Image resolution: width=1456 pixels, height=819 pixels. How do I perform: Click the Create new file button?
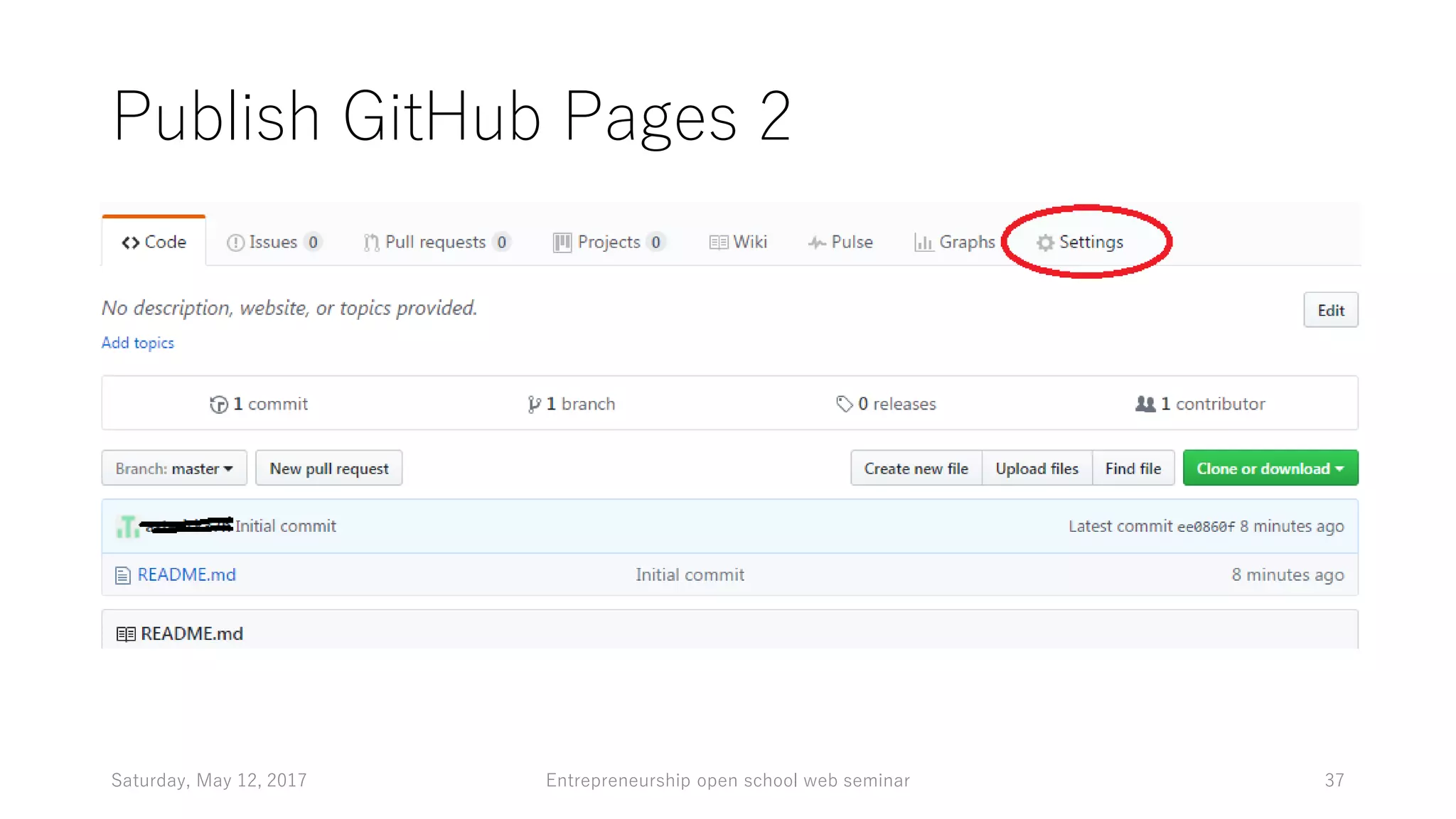(x=916, y=469)
